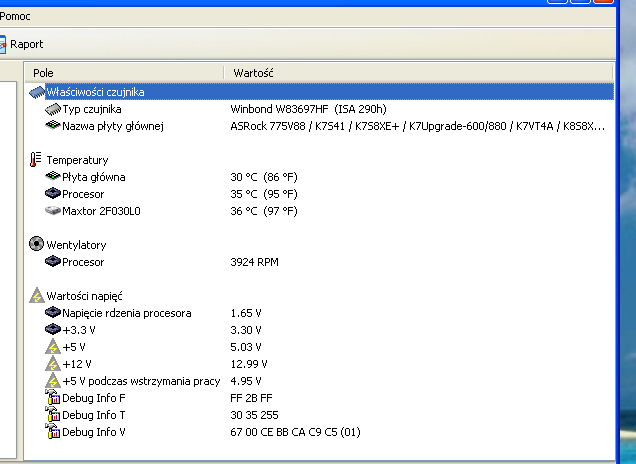Select the Napięcie rdzenia procesora label
The height and width of the screenshot is (464, 636).
click(127, 313)
